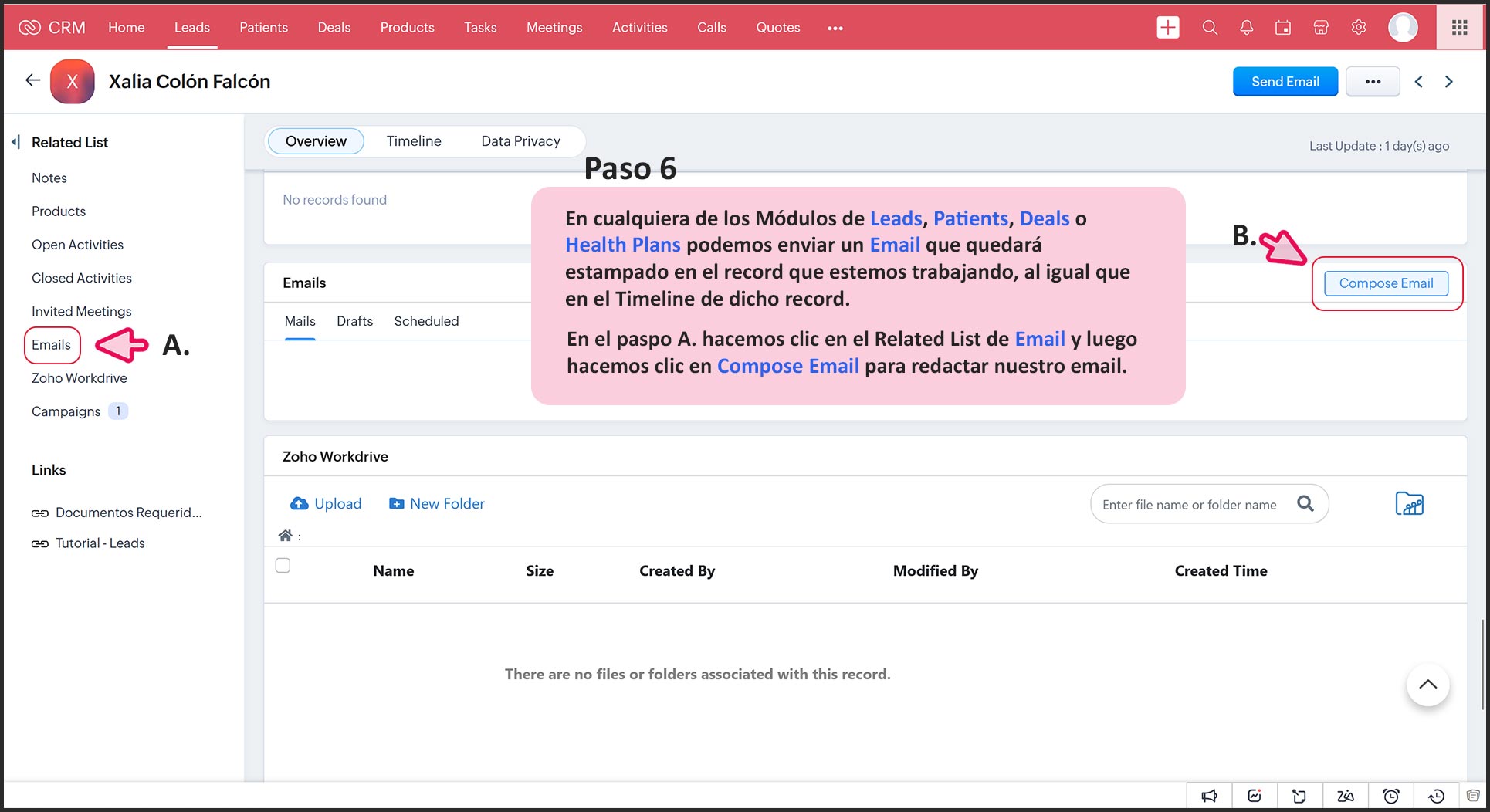
Task: Click the scroll-to-top arrow button
Action: 1427,685
